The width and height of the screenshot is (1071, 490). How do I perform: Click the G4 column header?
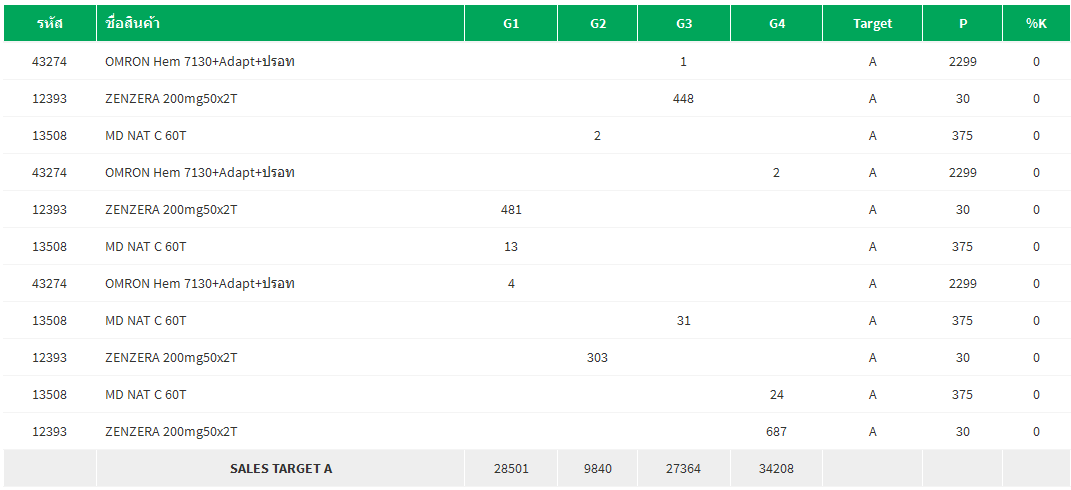click(777, 23)
